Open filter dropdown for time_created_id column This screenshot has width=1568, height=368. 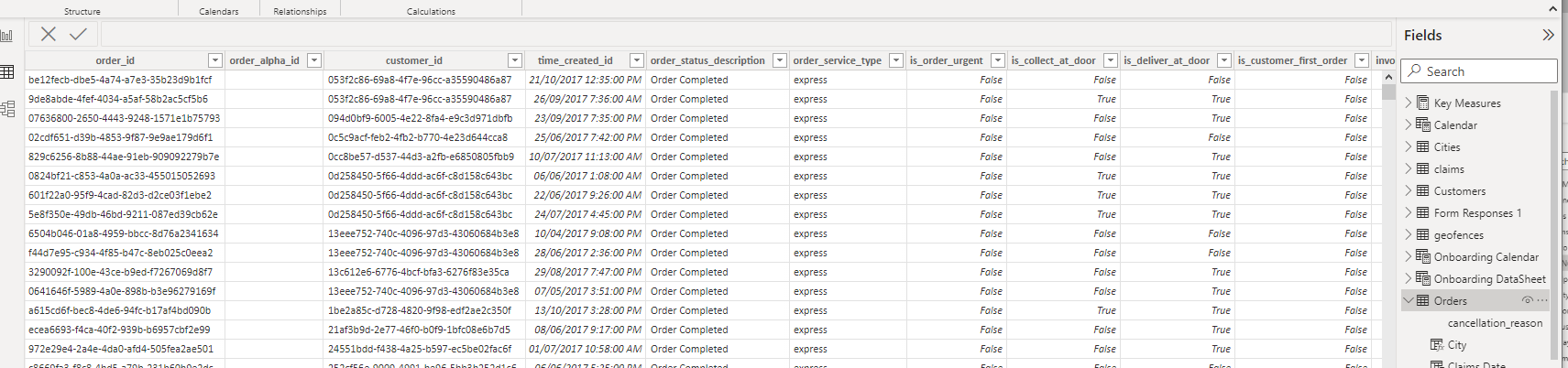[x=637, y=60]
